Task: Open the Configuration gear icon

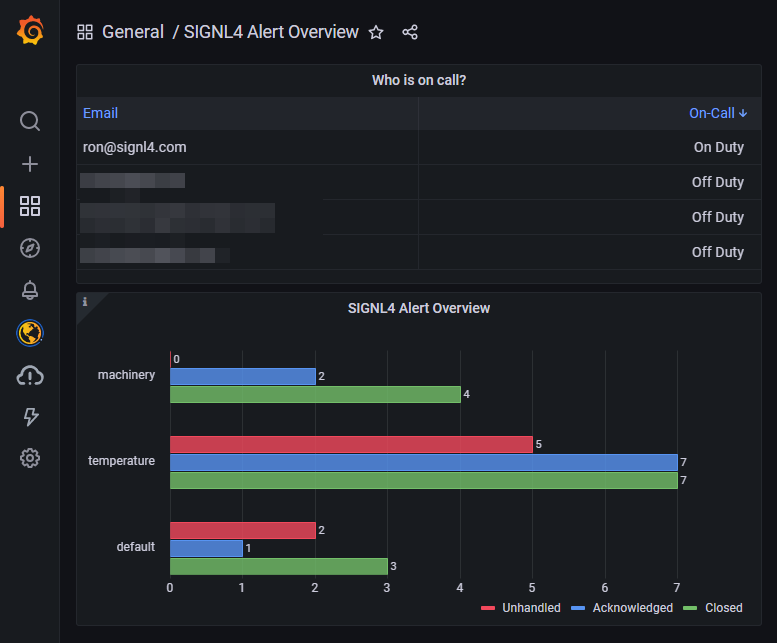Action: pos(30,458)
